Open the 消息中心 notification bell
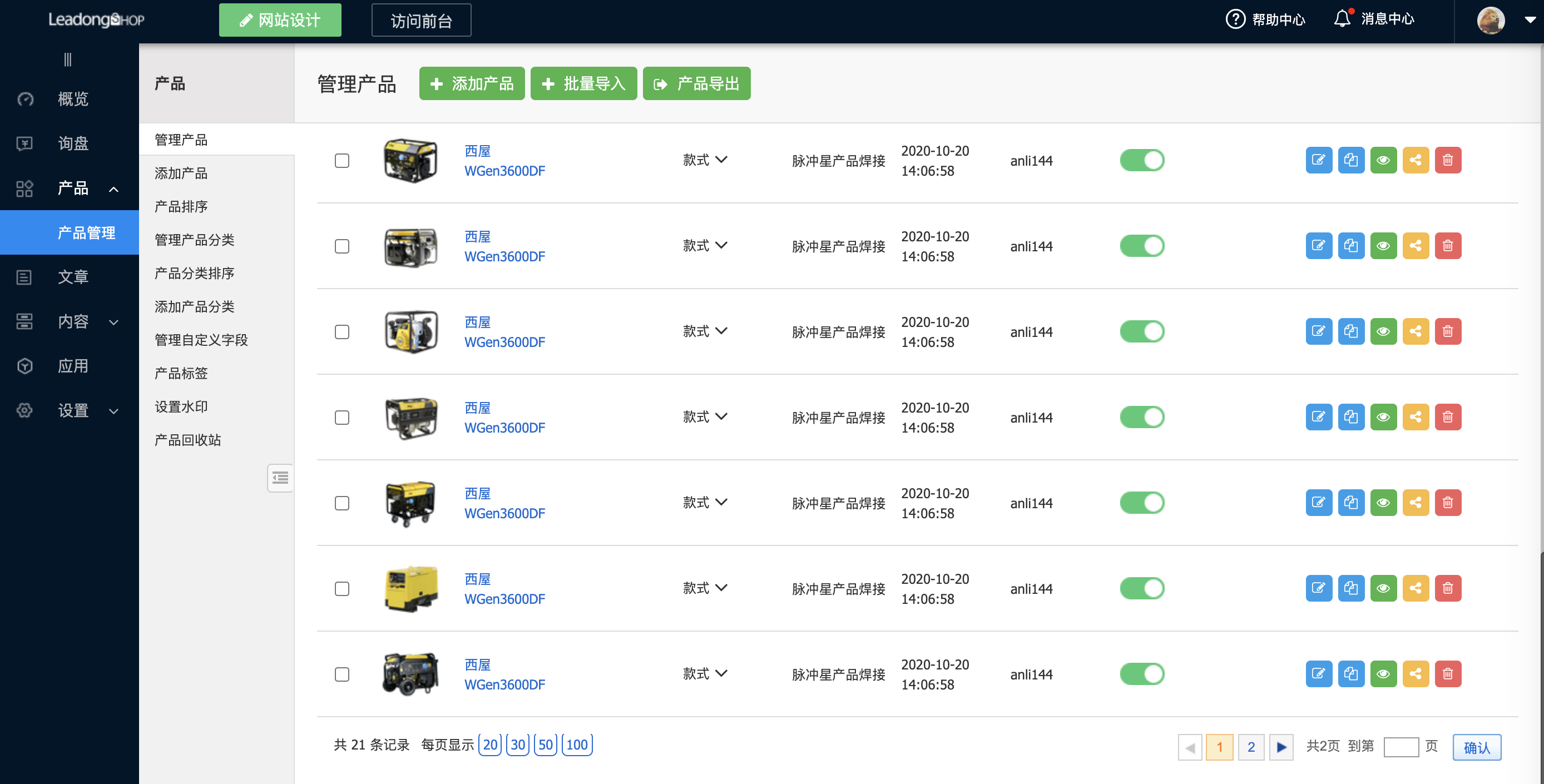 tap(1343, 19)
